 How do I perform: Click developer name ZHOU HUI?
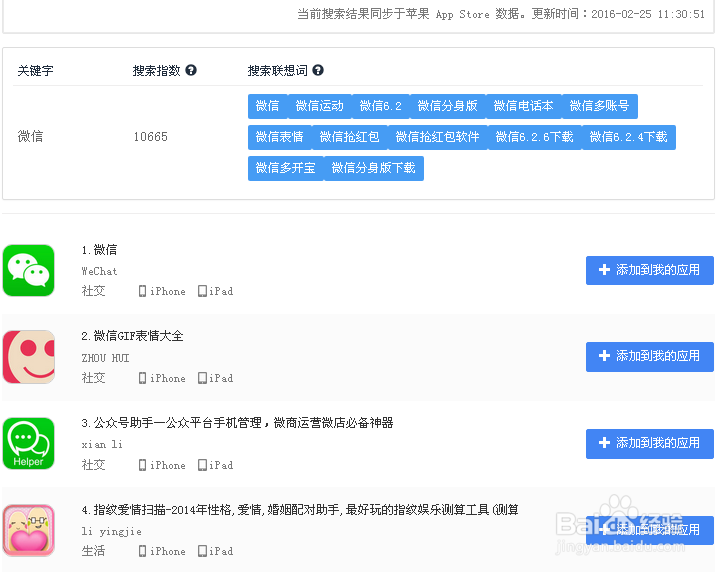(x=105, y=358)
